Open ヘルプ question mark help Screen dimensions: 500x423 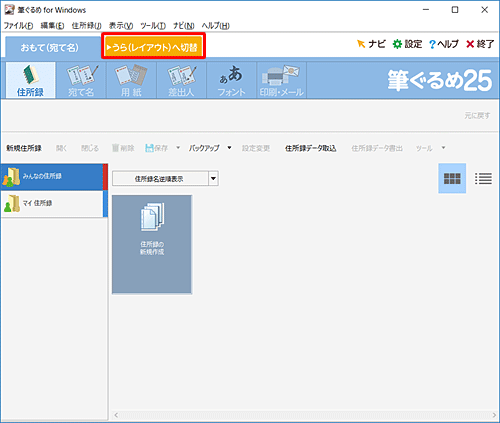click(x=444, y=44)
